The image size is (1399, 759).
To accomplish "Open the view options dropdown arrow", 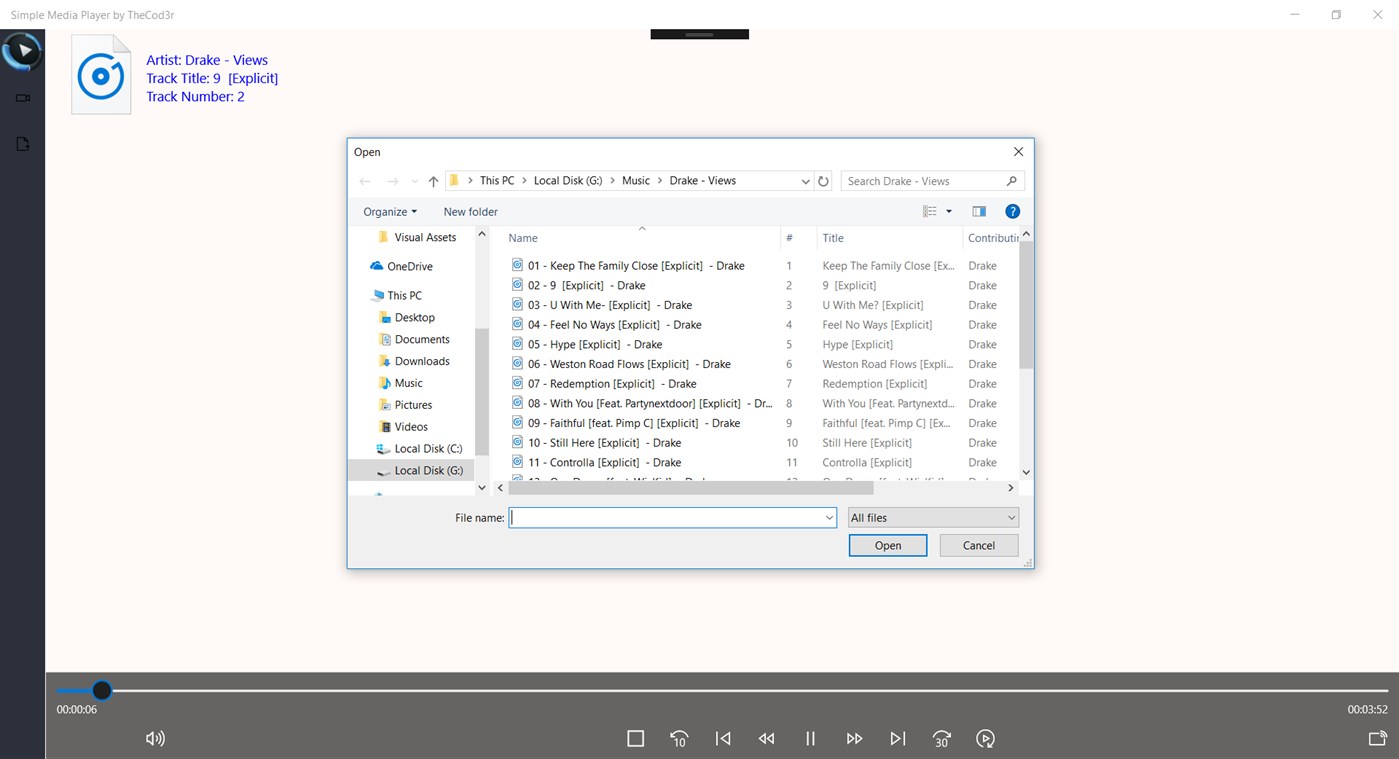I will (948, 211).
